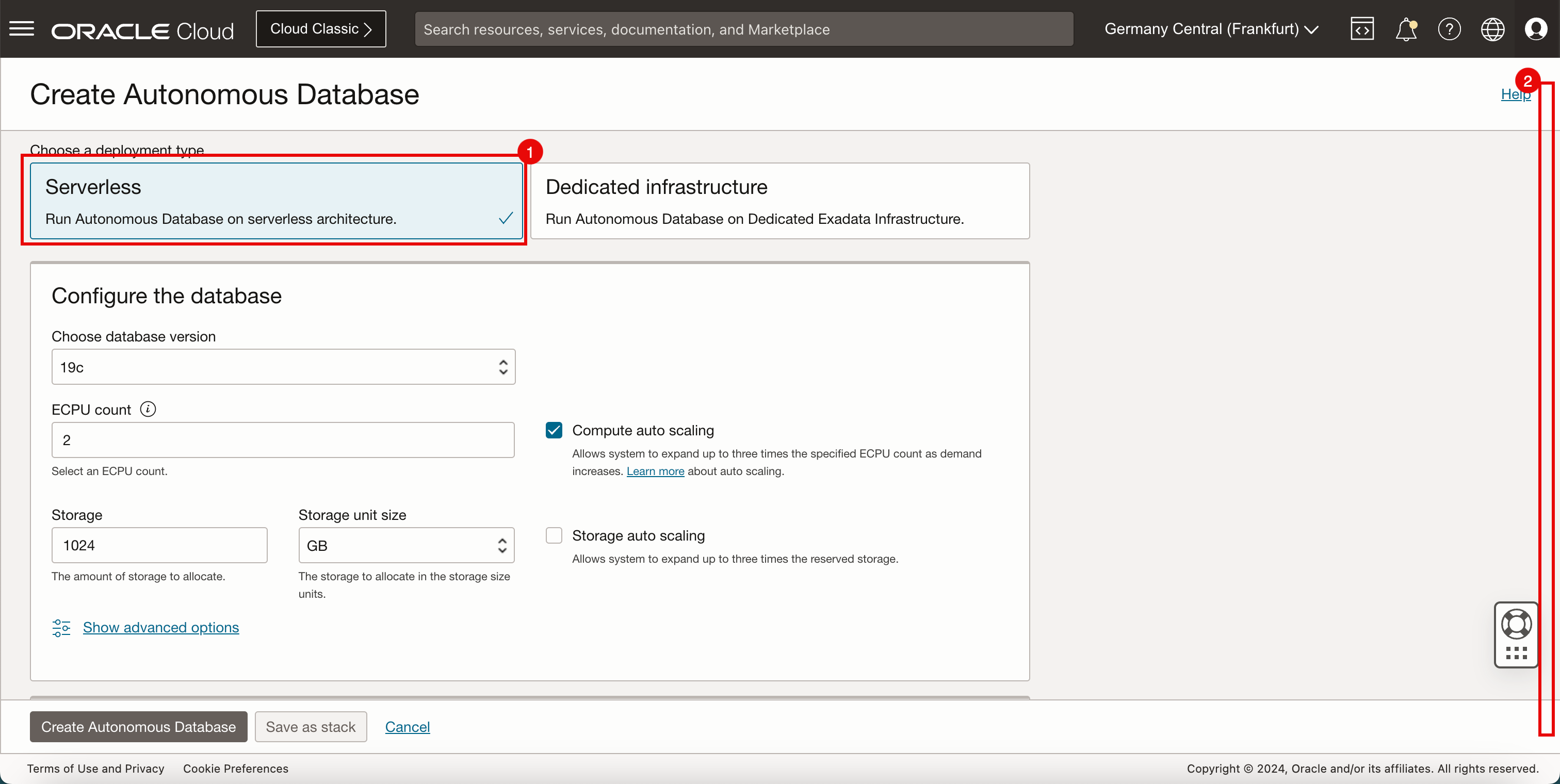Click the ECPU count info icon
The height and width of the screenshot is (784, 1560).
pos(148,409)
